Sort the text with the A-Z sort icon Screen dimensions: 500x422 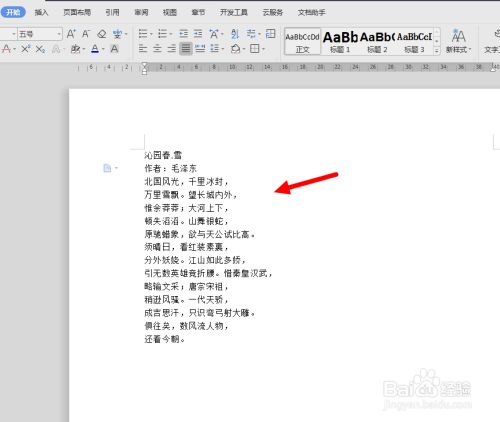coord(235,34)
